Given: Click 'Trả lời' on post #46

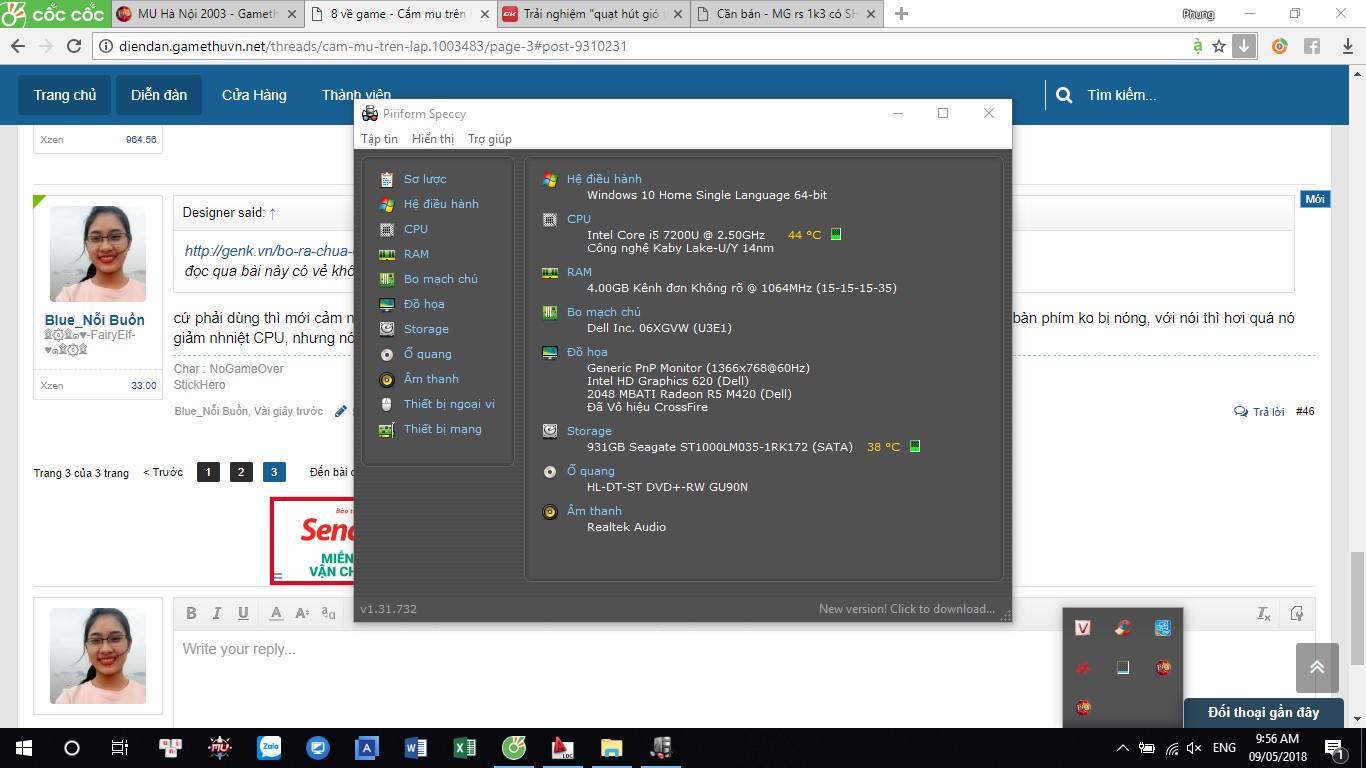Looking at the screenshot, I should point(1259,412).
